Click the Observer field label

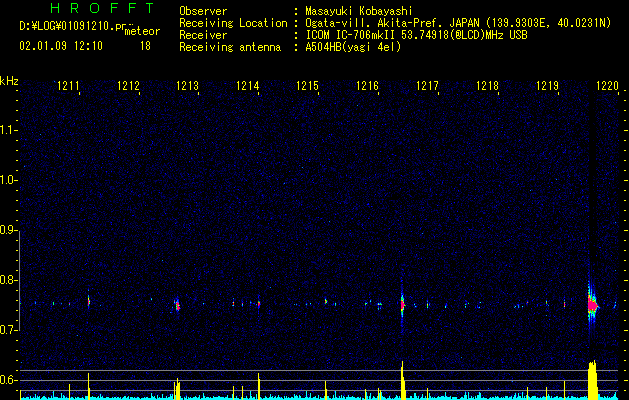pyautogui.click(x=203, y=11)
